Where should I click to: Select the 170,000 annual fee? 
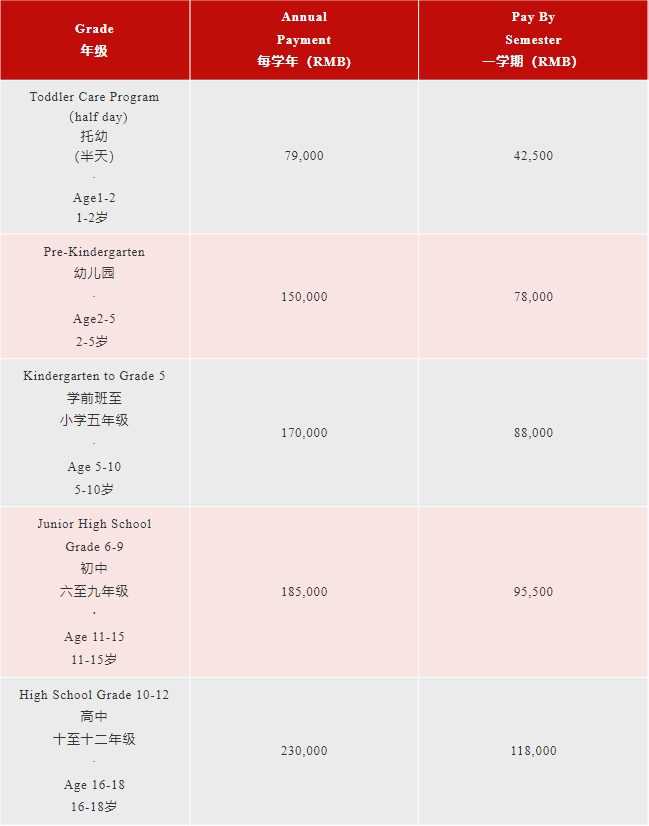click(x=304, y=433)
